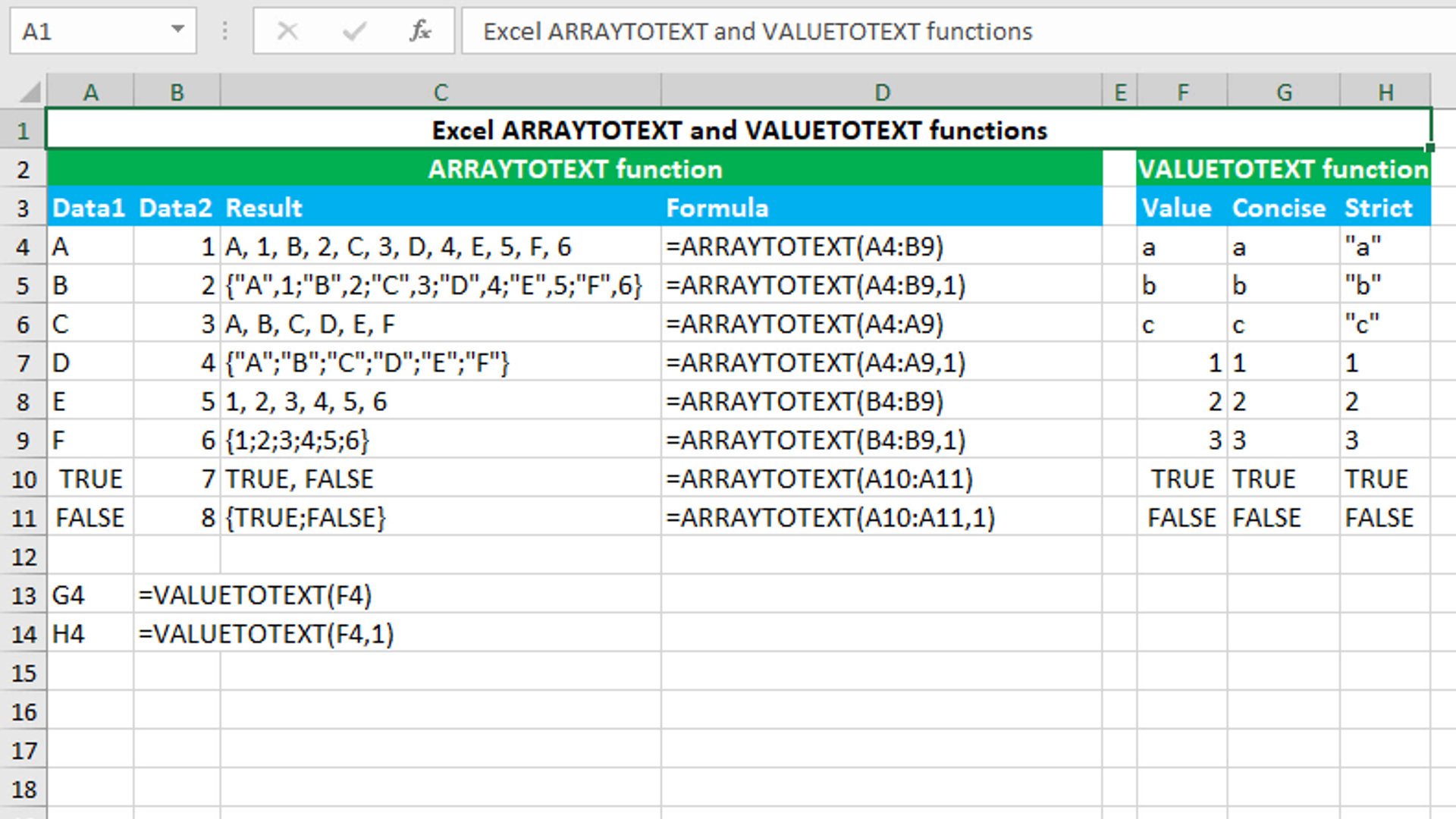Click cell showing '=ARRAYTOTEXT(A4:B9,1)'
1456x819 pixels.
(882, 285)
